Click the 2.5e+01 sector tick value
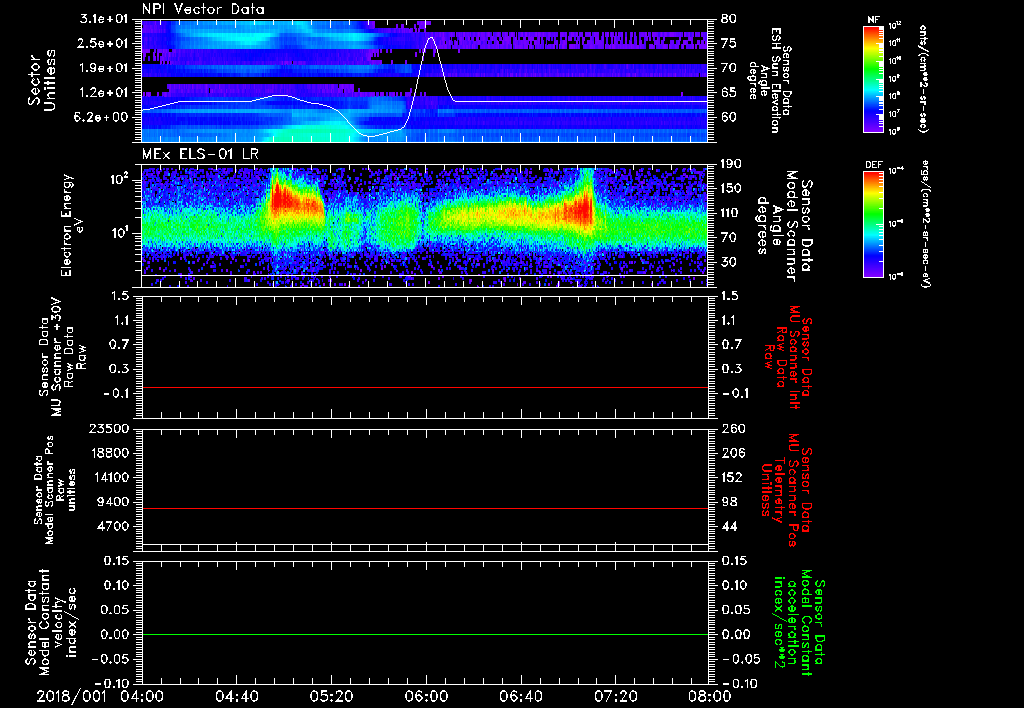The height and width of the screenshot is (708, 1024). coord(104,43)
